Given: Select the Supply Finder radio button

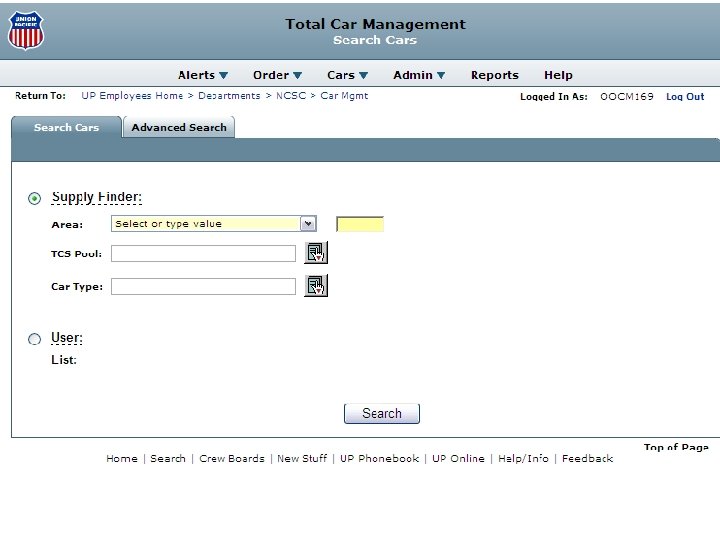Looking at the screenshot, I should (x=34, y=198).
